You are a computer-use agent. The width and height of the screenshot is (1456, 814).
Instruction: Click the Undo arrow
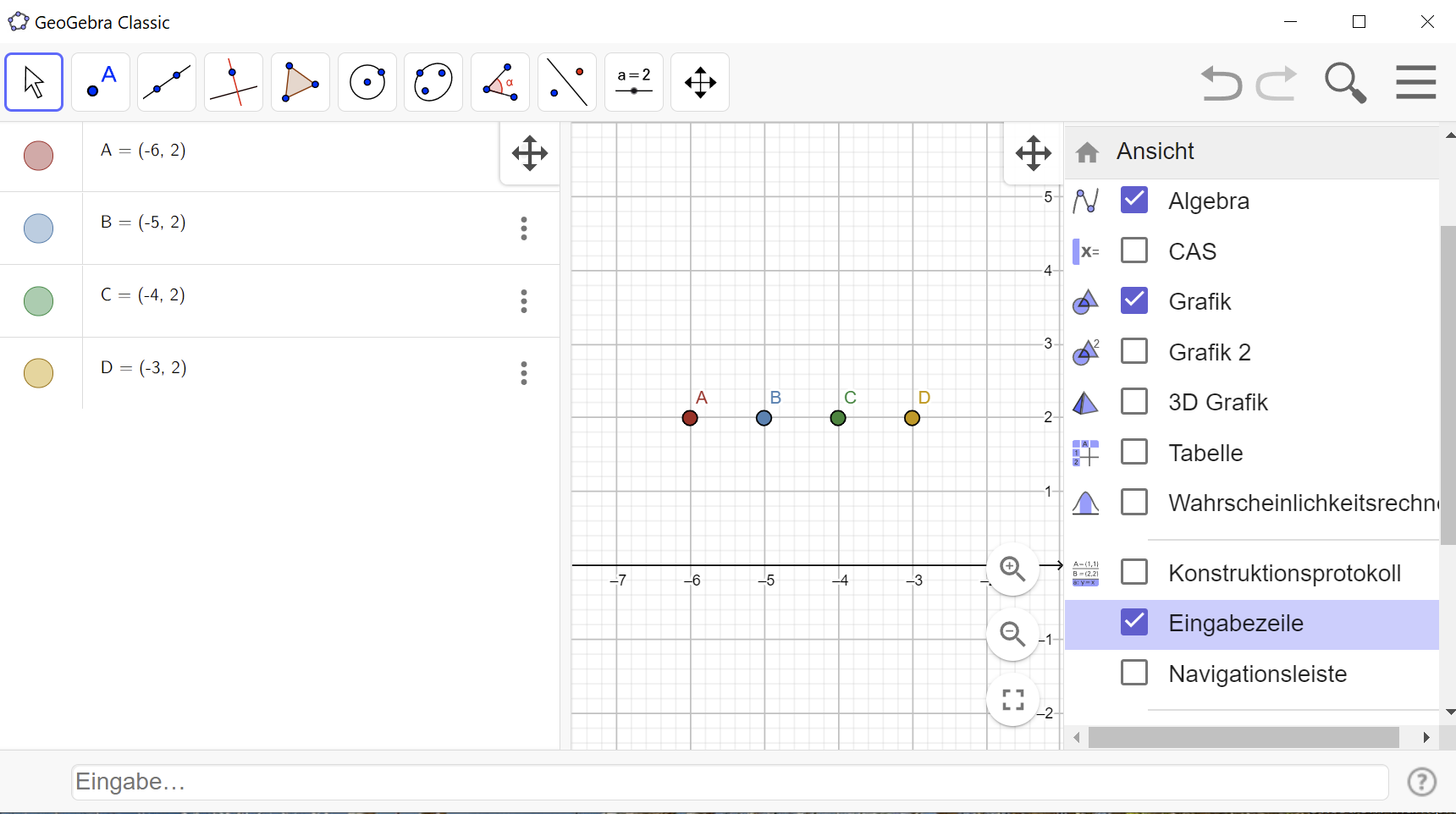pos(1222,81)
